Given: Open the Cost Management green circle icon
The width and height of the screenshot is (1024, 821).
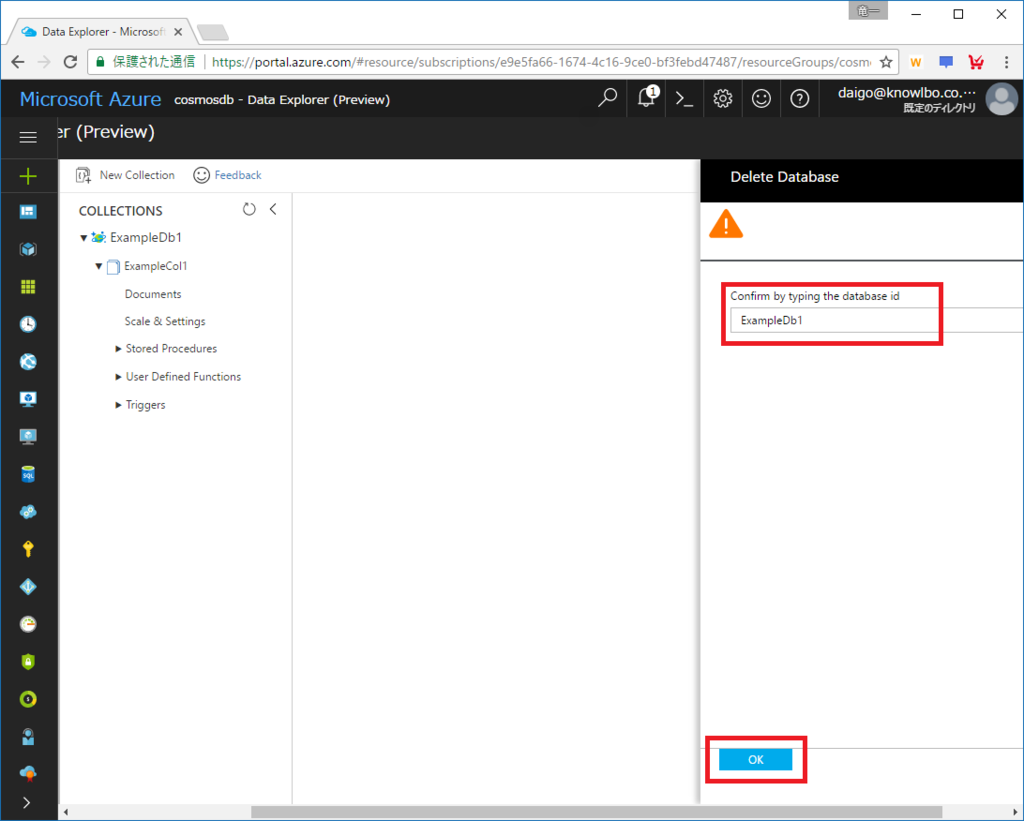Looking at the screenshot, I should click(x=28, y=700).
